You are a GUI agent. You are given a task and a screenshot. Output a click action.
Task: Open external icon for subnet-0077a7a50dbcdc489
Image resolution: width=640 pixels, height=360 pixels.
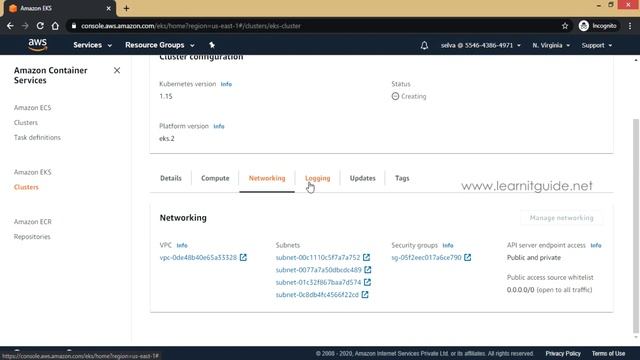[368, 269]
